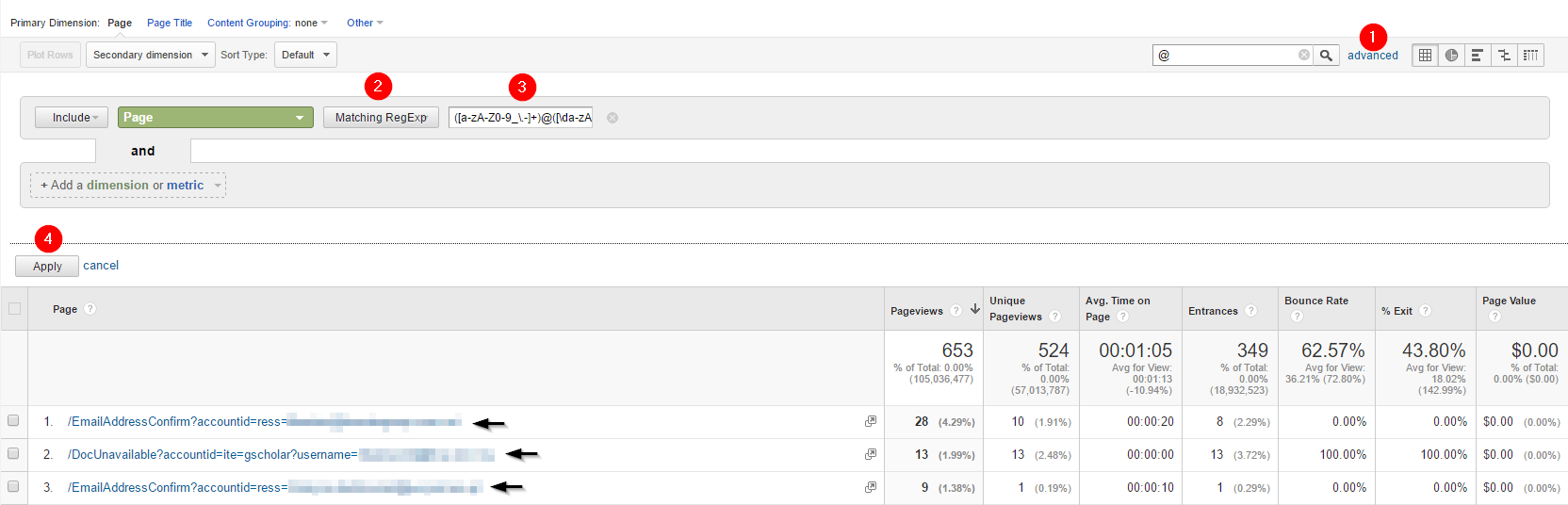Screen dimensions: 1568x505
Task: Switch primary dimension to Page Title
Action: click(170, 23)
